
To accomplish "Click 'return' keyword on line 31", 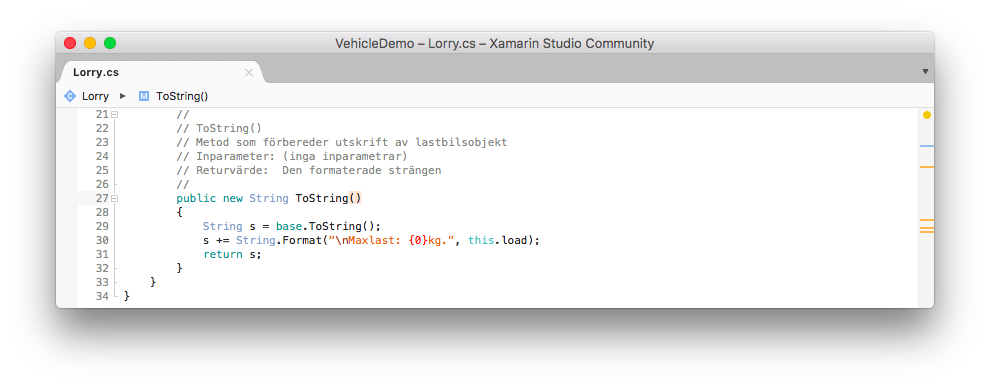I will click(222, 254).
